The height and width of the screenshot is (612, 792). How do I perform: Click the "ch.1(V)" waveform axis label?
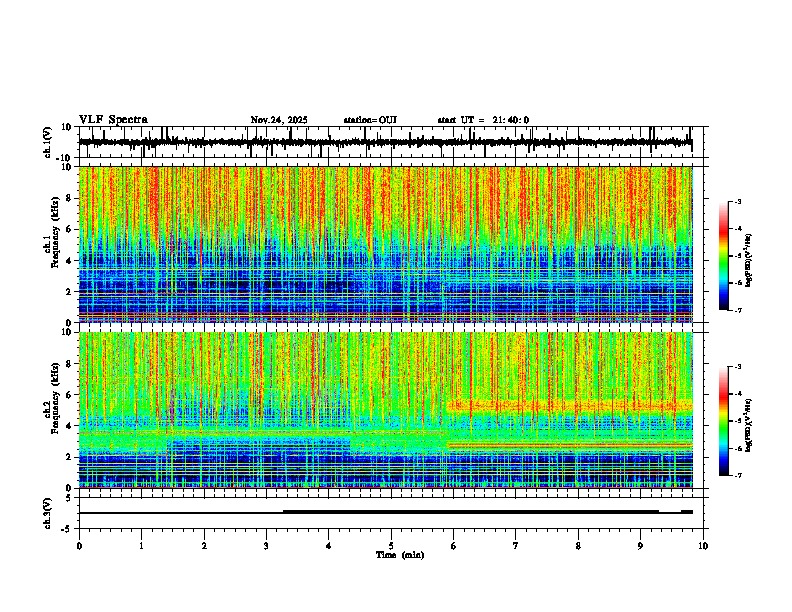[48, 142]
